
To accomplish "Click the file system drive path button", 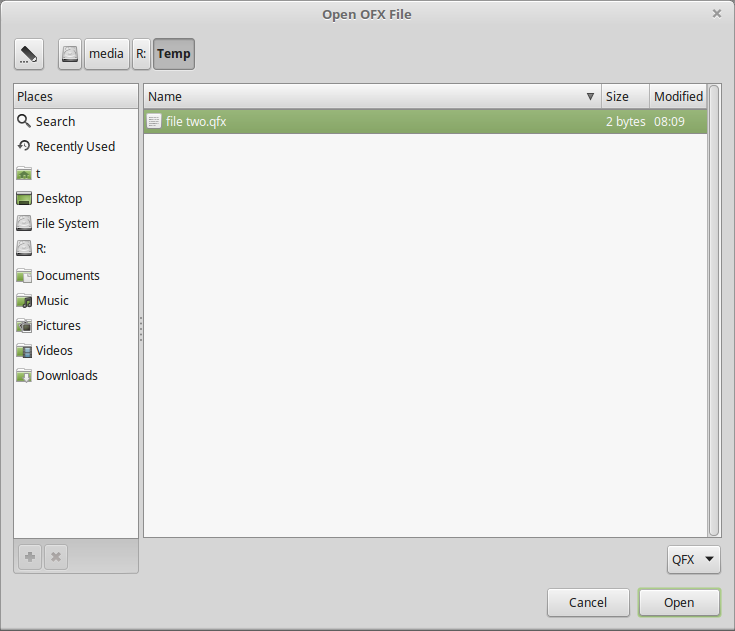I will (70, 54).
